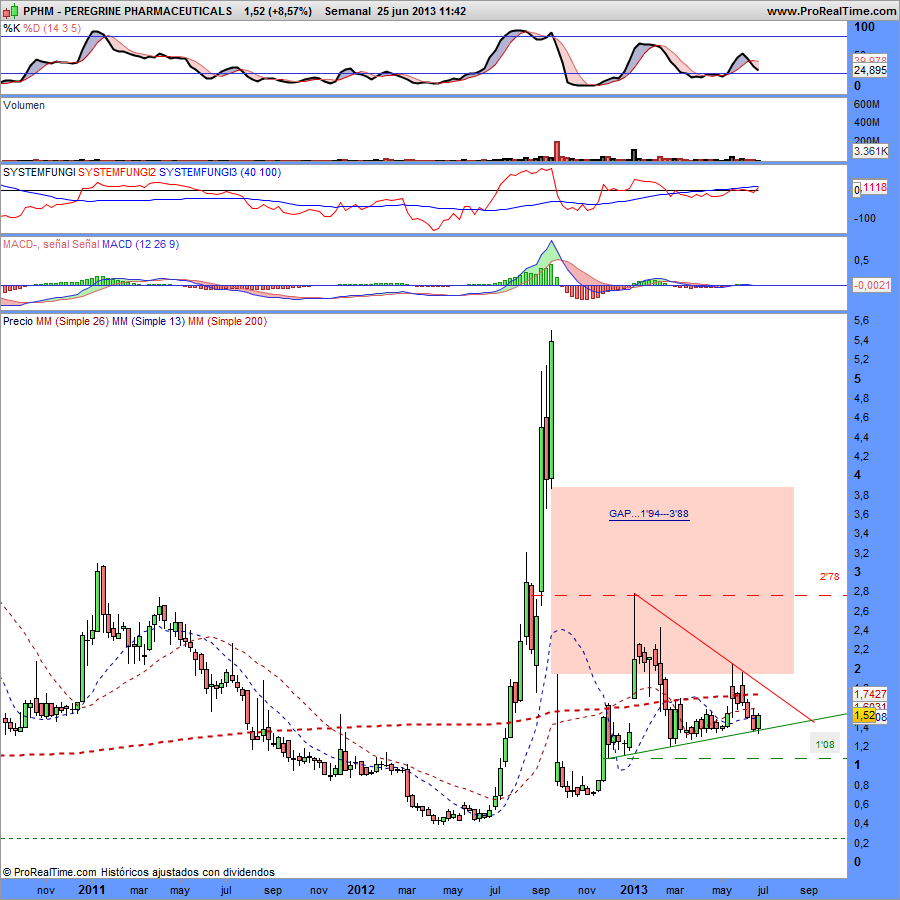
Task: Click the %K stochastic label
Action: click(11, 28)
